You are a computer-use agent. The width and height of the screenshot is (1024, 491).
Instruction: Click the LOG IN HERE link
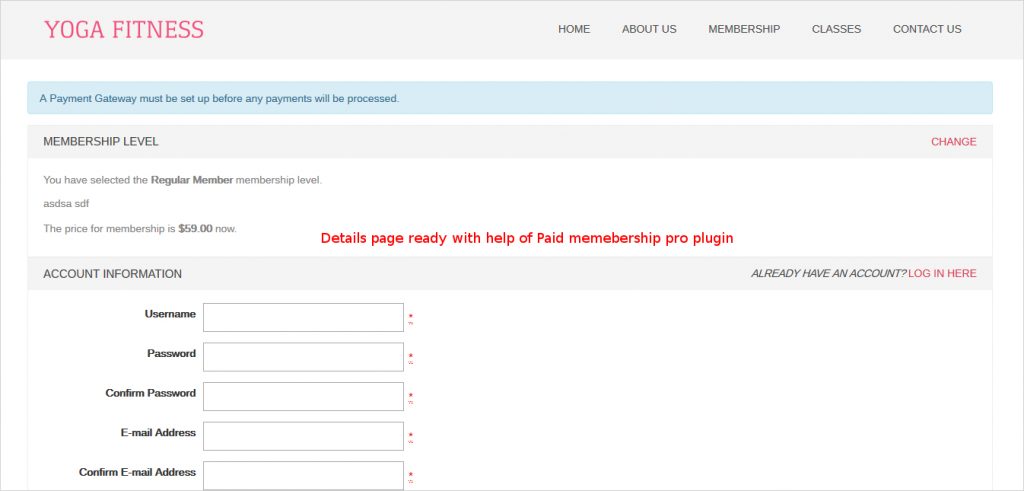(x=942, y=274)
